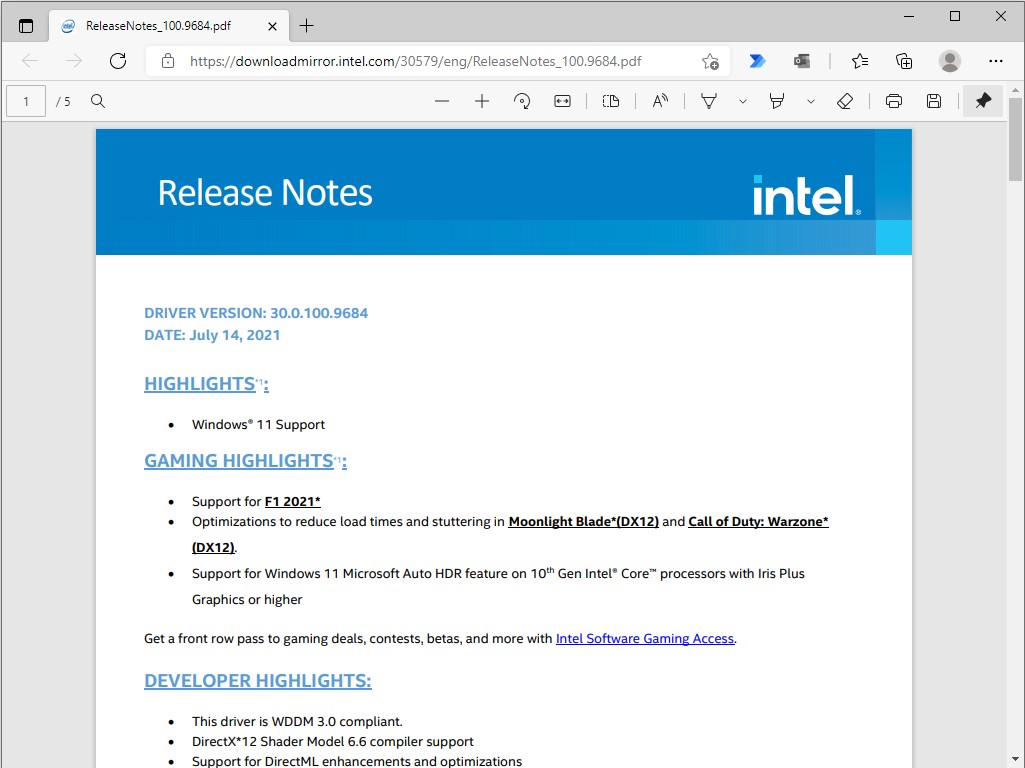Go forward to the next page
The width and height of the screenshot is (1025, 768).
pos(74,61)
